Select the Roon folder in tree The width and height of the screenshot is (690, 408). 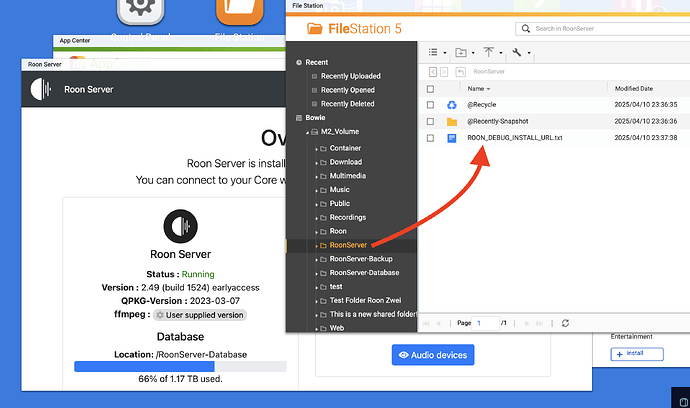338,231
